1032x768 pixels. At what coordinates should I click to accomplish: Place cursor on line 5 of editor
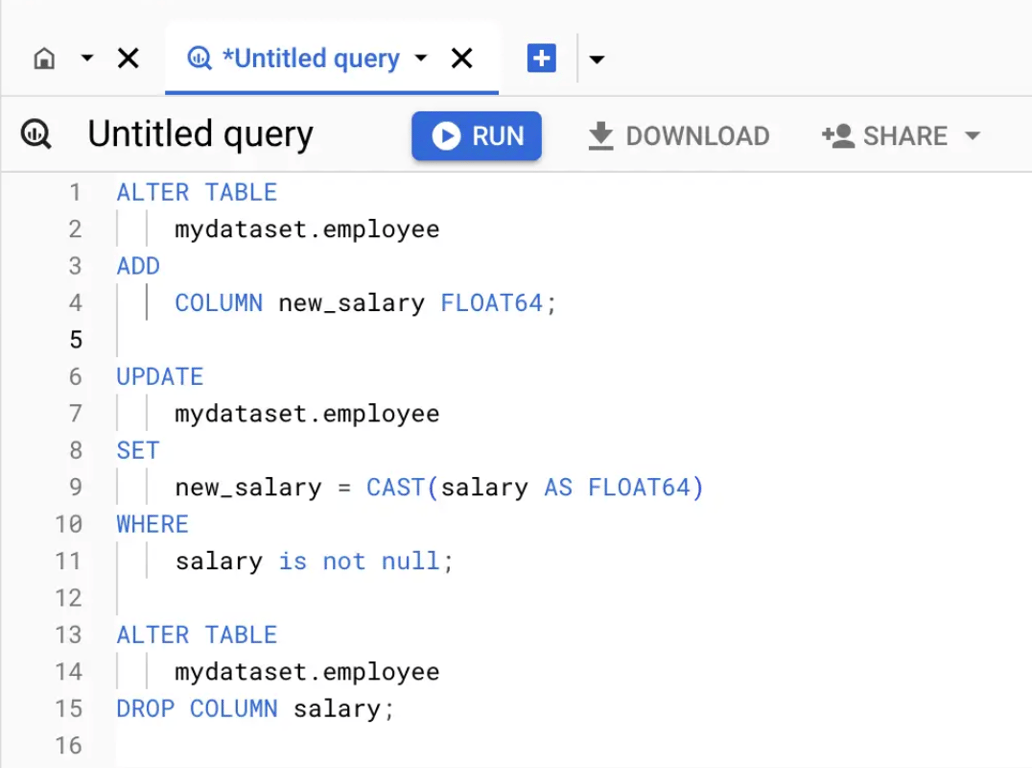[573, 340]
